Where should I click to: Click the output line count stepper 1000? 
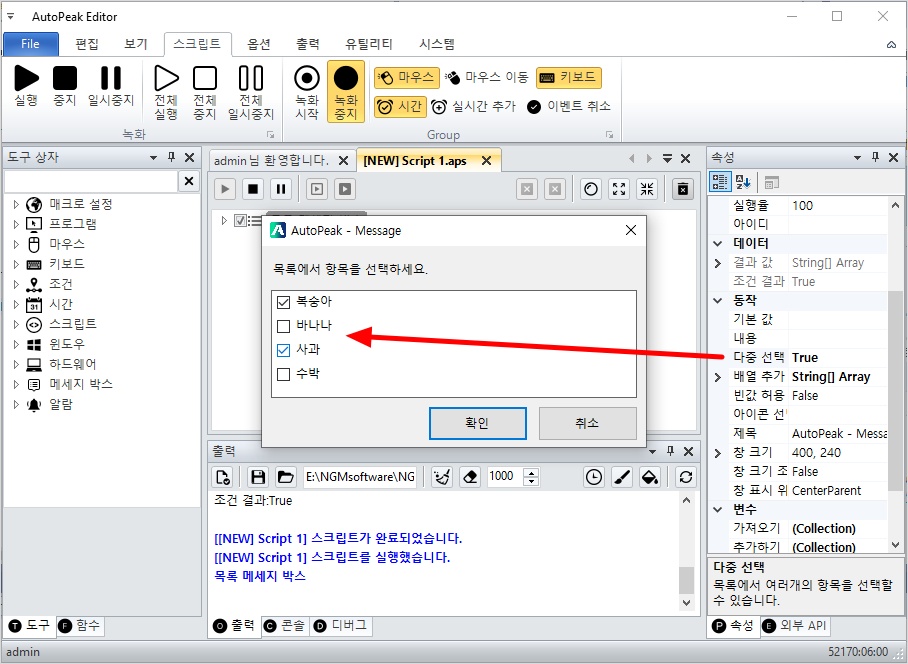coord(514,477)
